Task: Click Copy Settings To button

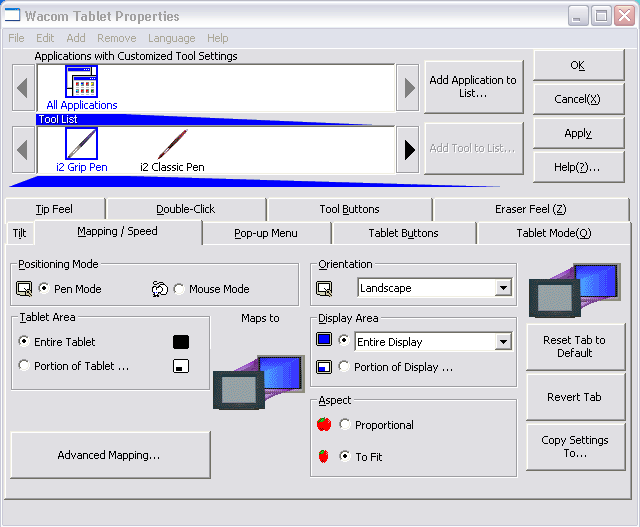Action: tap(575, 447)
